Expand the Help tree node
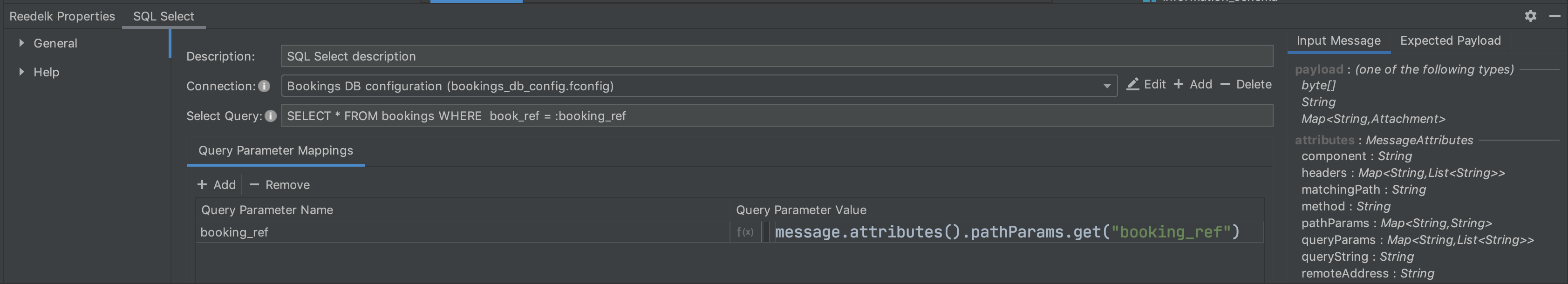 (x=22, y=72)
